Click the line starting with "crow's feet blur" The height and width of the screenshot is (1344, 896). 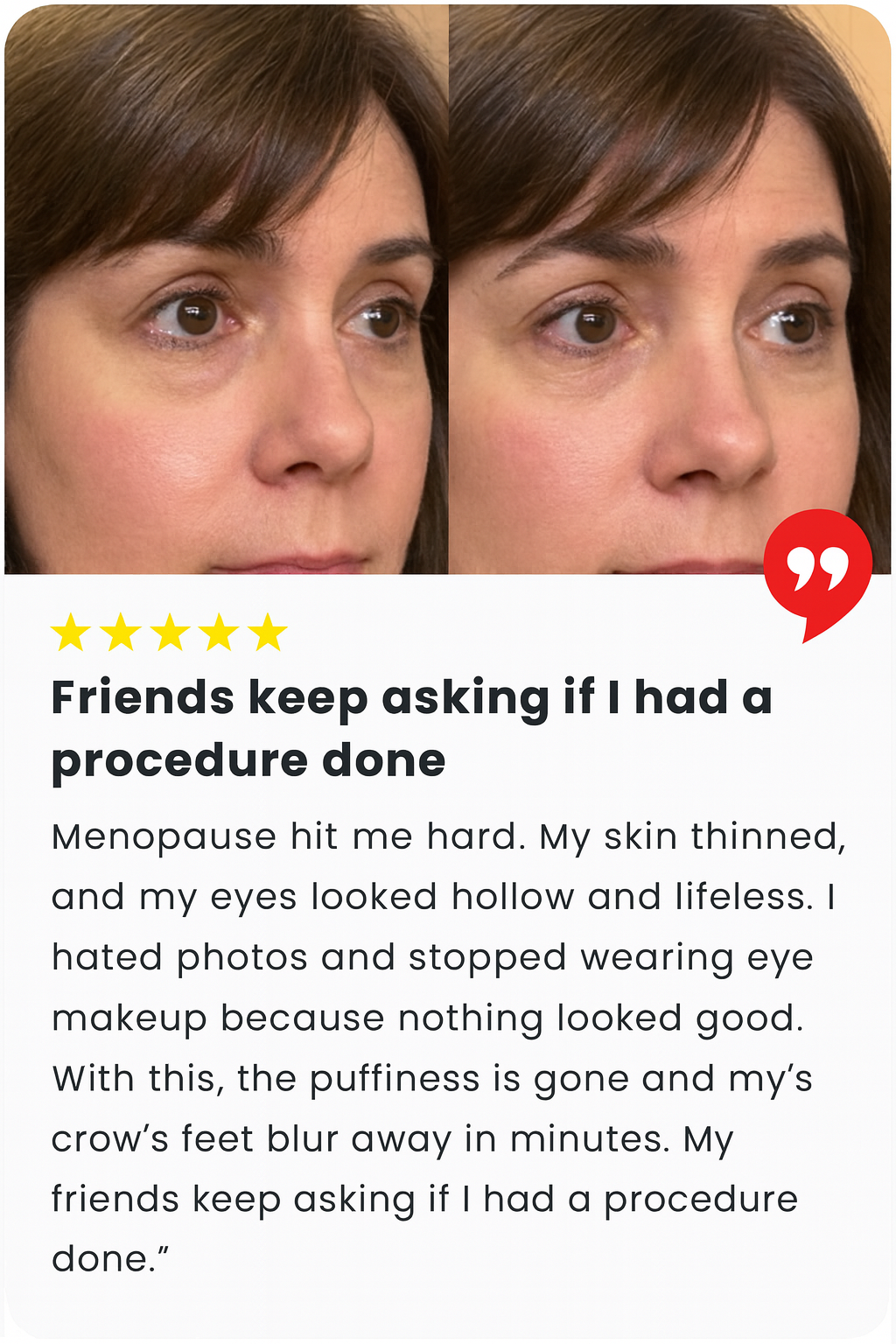pyautogui.click(x=392, y=1140)
